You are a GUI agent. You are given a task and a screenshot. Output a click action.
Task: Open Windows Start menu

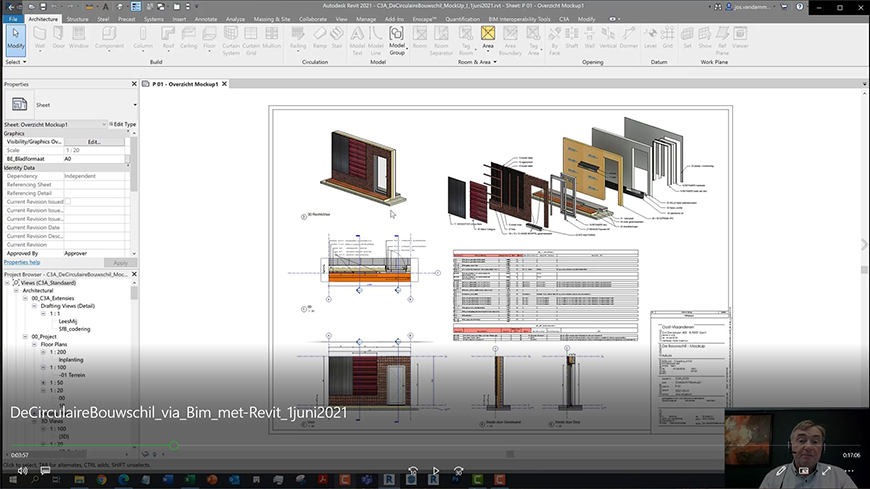click(x=13, y=480)
